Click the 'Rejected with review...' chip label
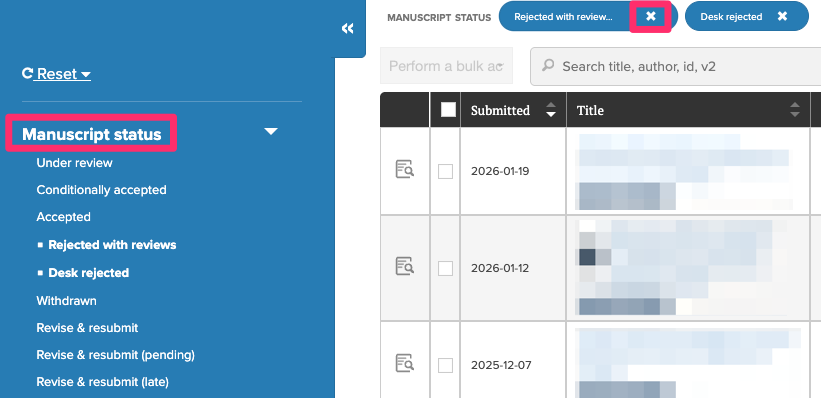 click(563, 17)
